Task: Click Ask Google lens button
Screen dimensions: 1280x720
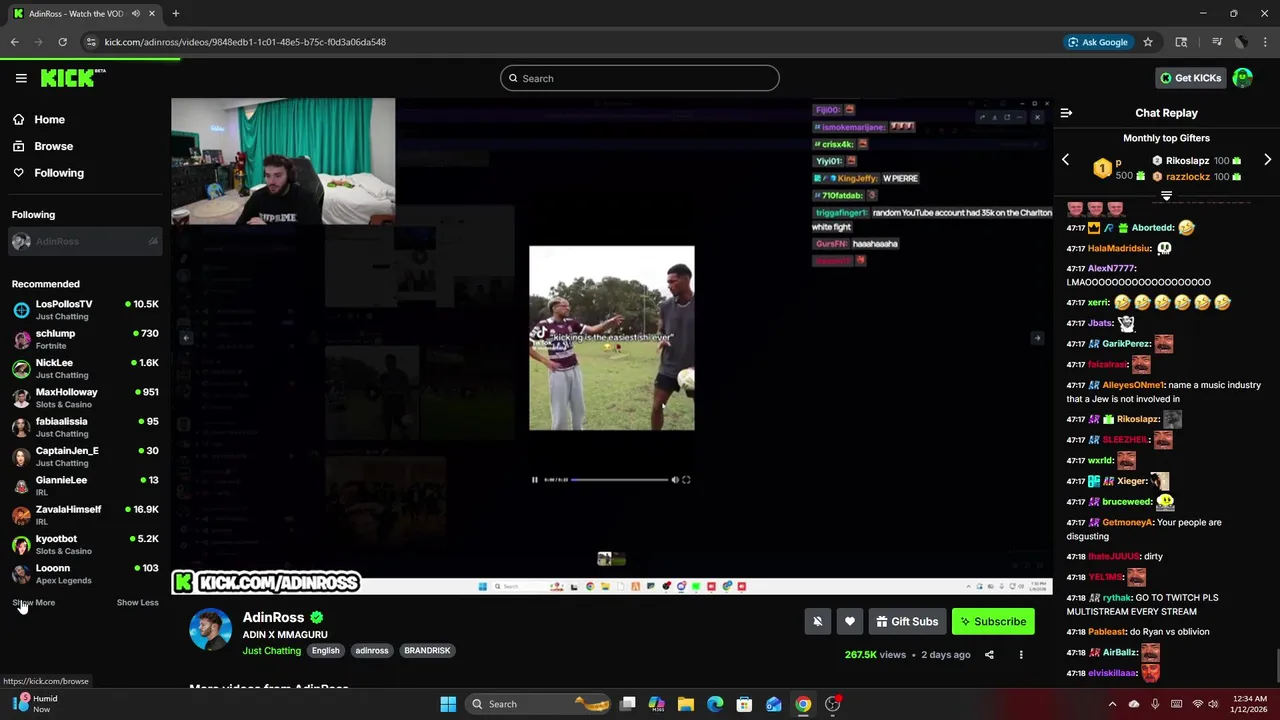Action: click(1098, 42)
